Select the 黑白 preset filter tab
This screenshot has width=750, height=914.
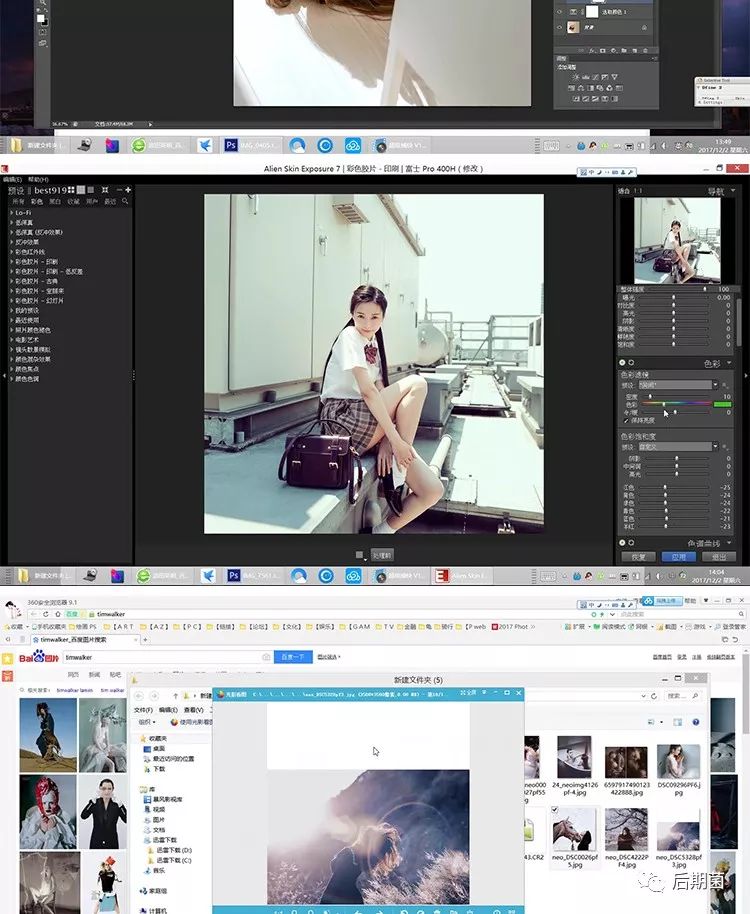(55, 201)
